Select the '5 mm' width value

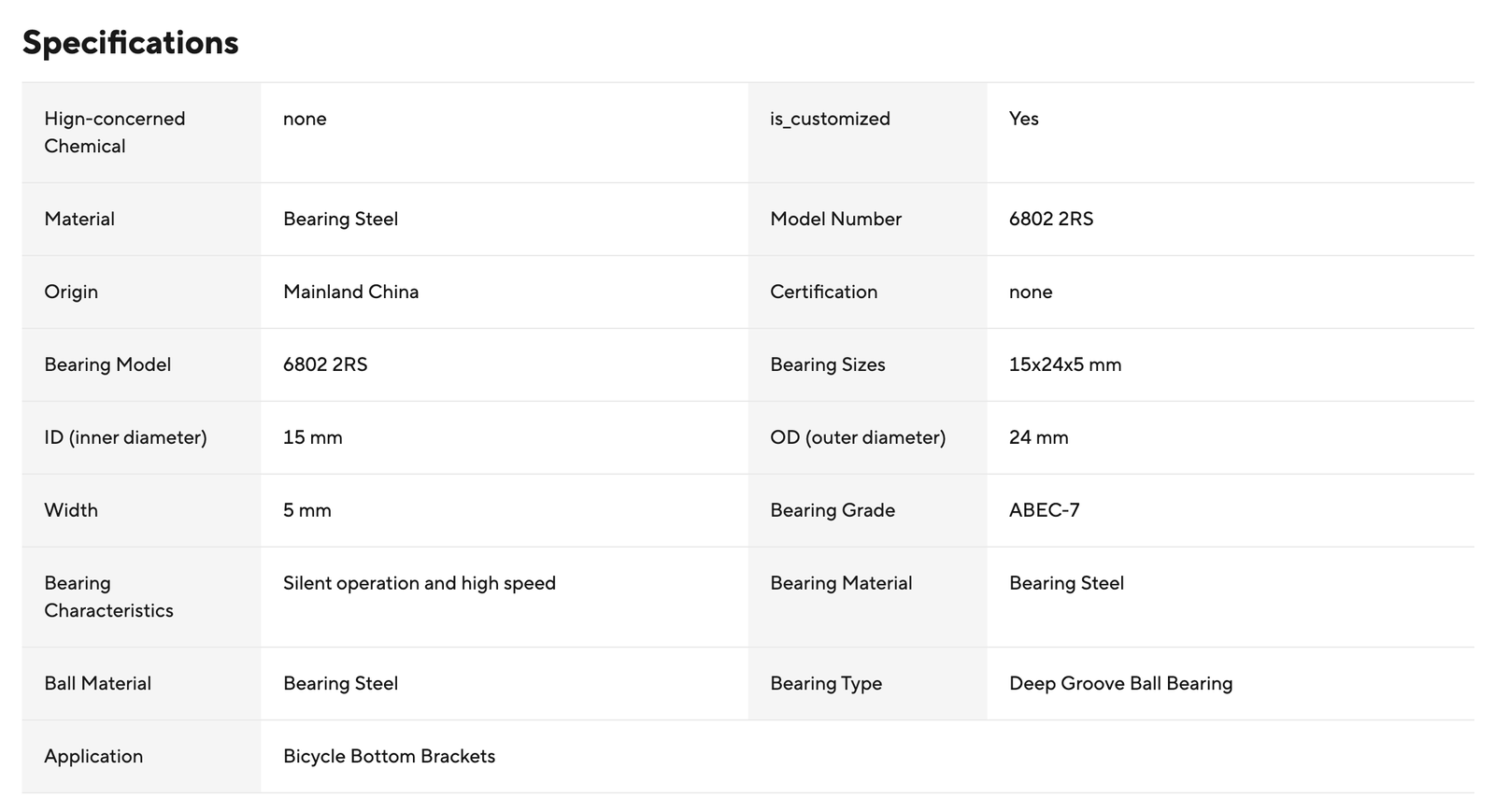[x=306, y=510]
